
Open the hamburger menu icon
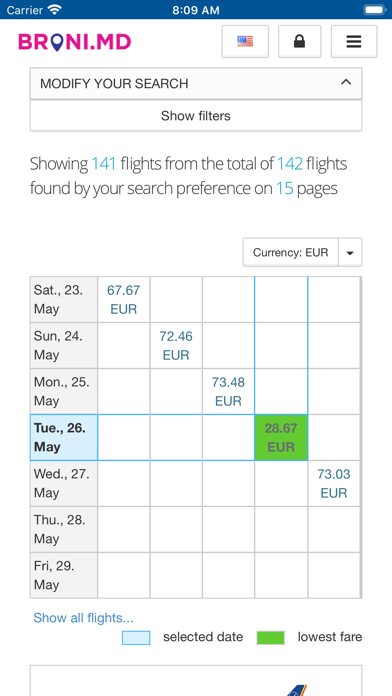click(354, 42)
